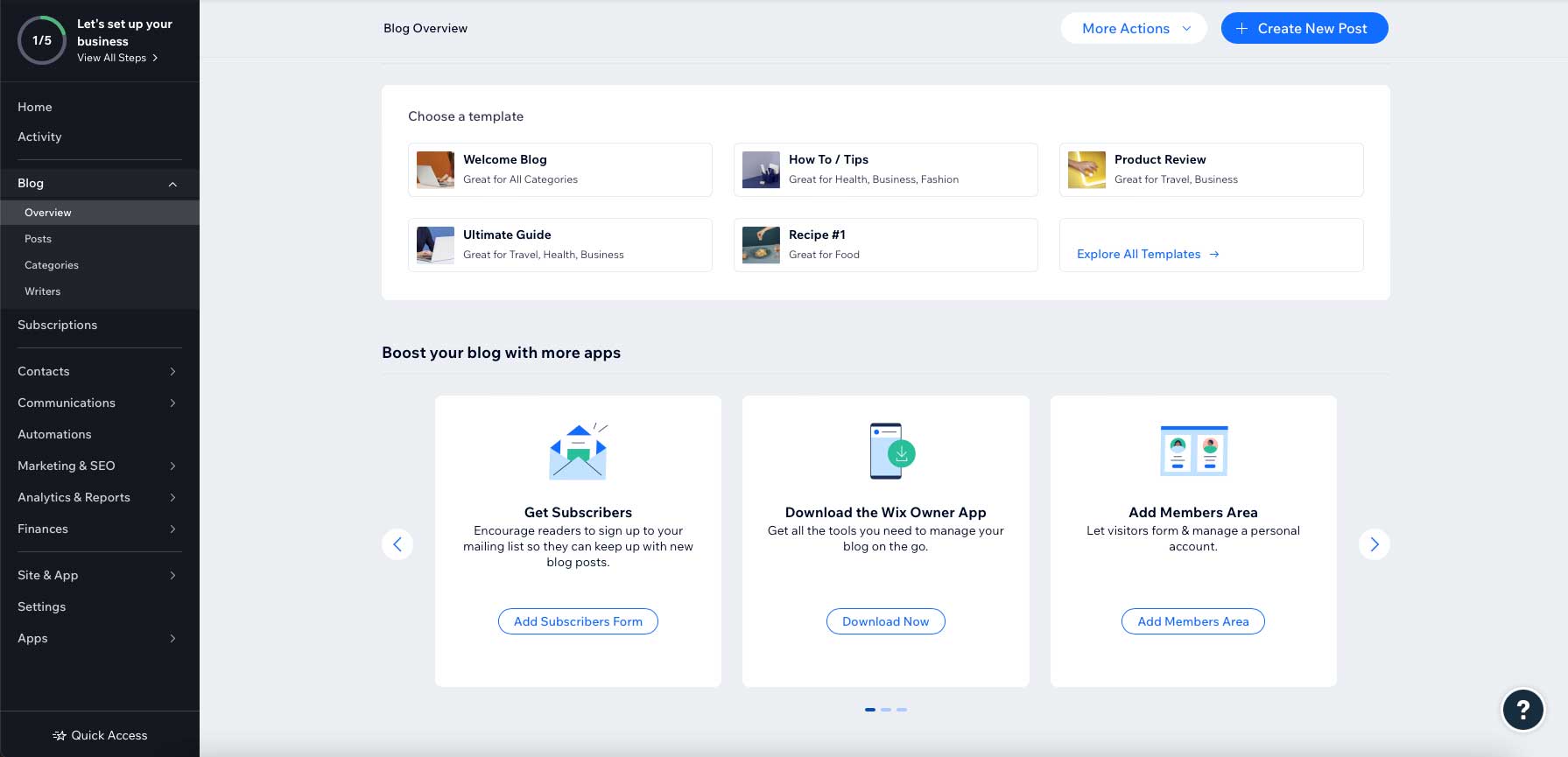This screenshot has width=1568, height=757.
Task: Open the Posts sidebar item
Action: (39, 239)
